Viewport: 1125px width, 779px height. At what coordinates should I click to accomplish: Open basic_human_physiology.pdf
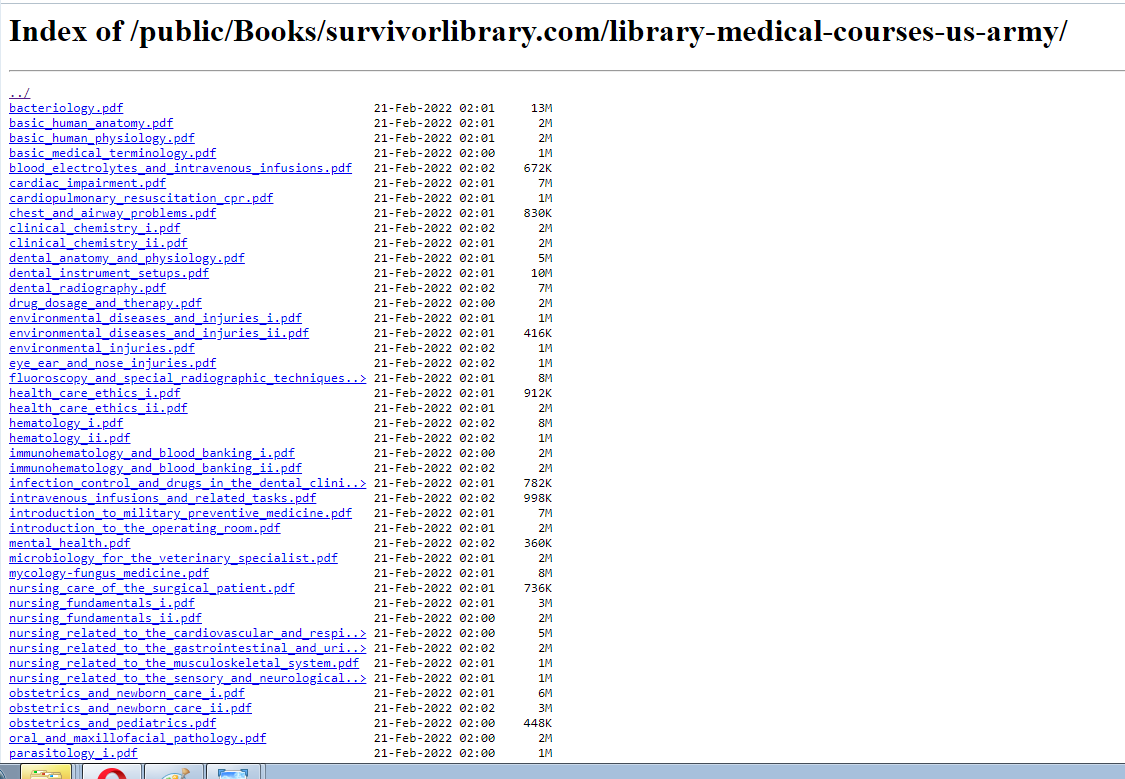tap(102, 138)
